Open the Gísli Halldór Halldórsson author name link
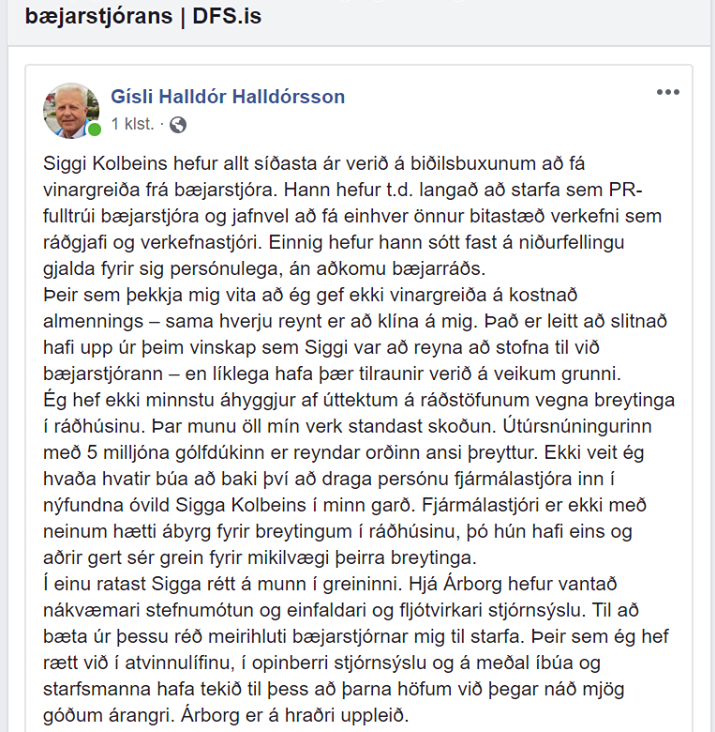This screenshot has height=732, width=715. (228, 97)
